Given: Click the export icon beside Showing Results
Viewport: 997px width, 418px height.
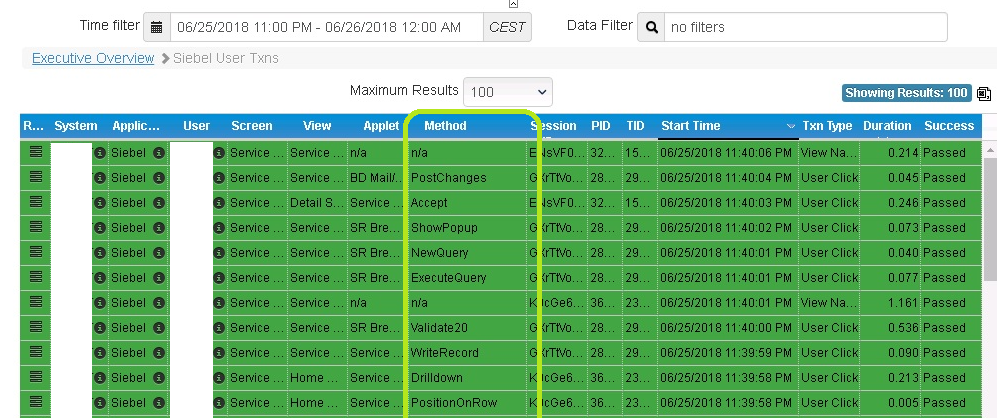Looking at the screenshot, I should 983,94.
